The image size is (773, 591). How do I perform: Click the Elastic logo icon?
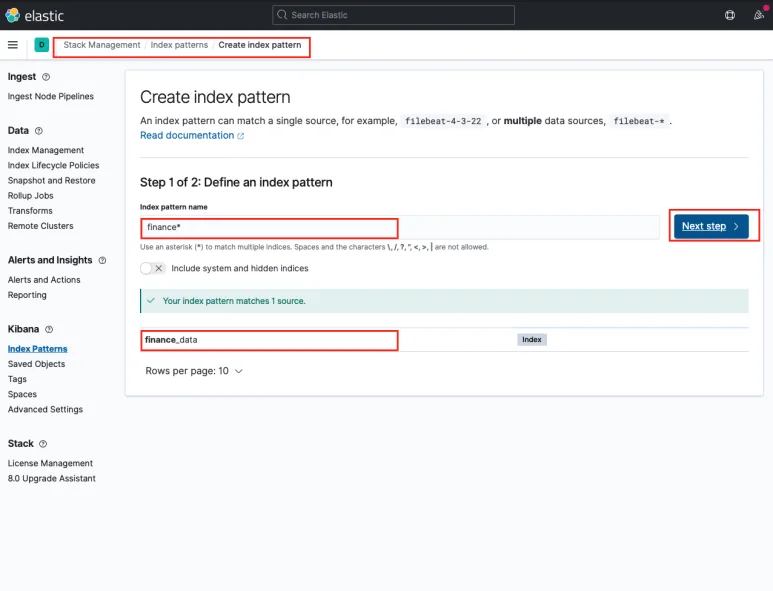coord(12,15)
